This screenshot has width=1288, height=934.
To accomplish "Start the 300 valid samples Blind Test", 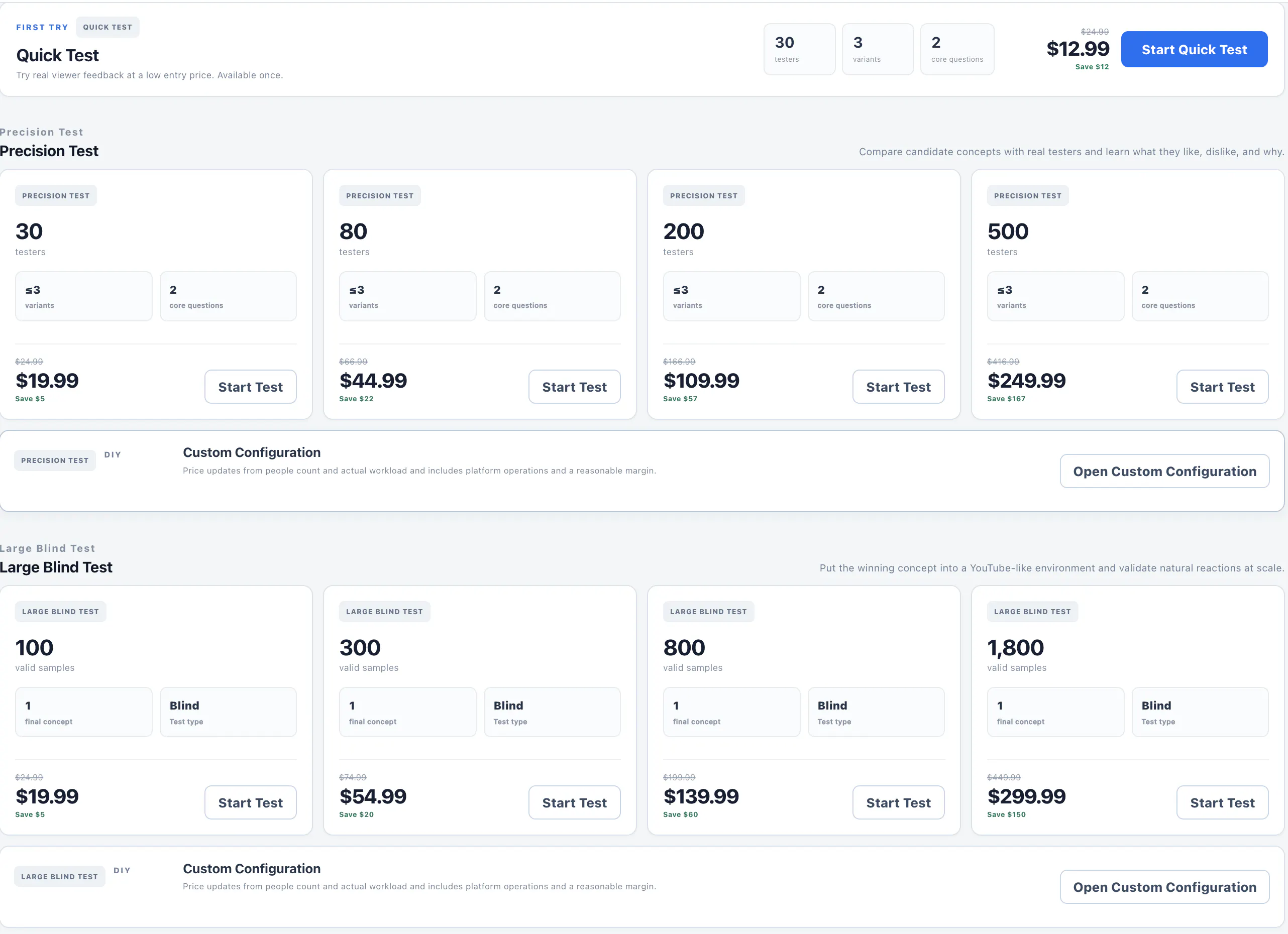I will tap(574, 802).
